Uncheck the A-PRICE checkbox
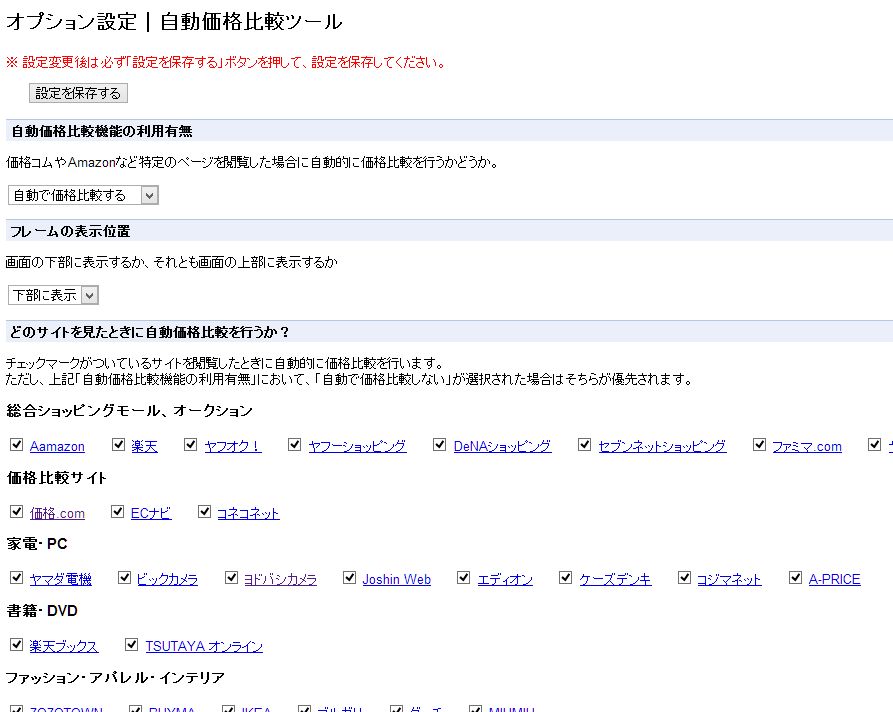This screenshot has width=893, height=712. pyautogui.click(x=796, y=578)
